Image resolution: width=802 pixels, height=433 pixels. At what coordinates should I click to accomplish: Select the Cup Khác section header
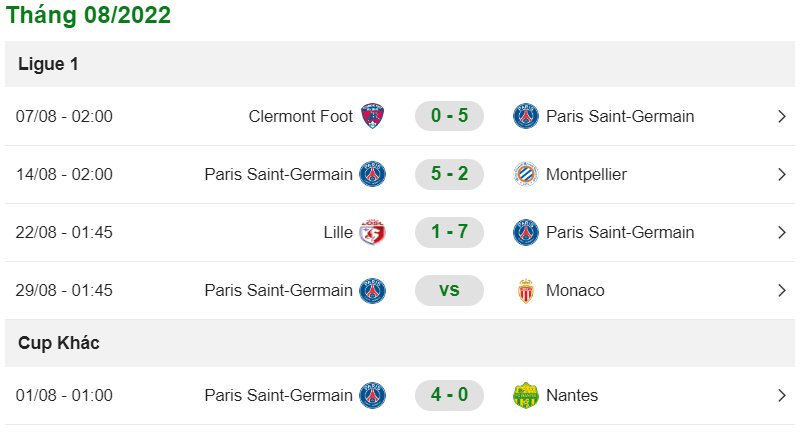click(400, 343)
